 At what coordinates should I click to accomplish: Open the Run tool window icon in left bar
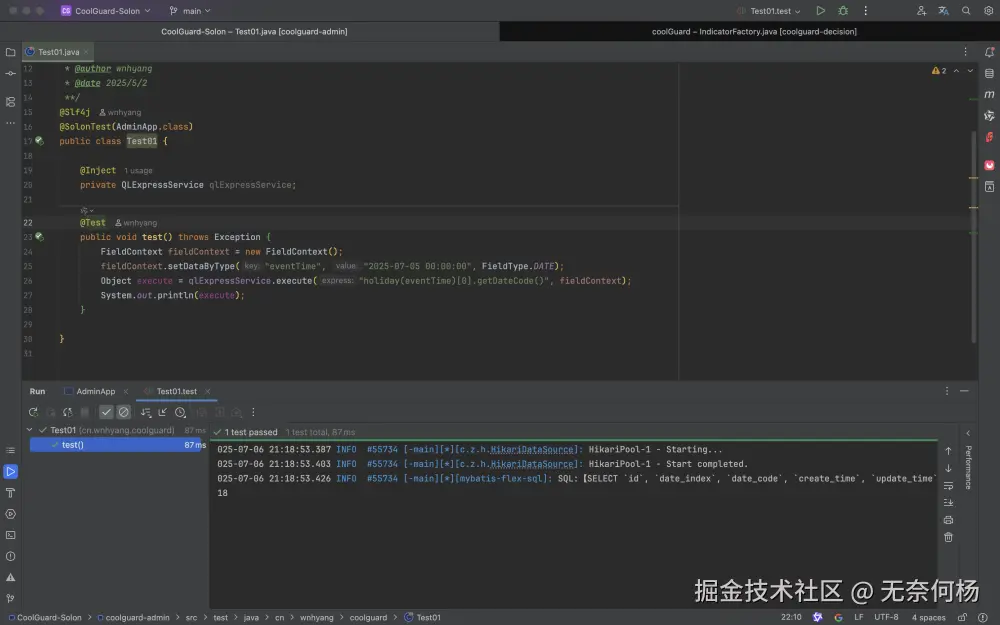10,471
